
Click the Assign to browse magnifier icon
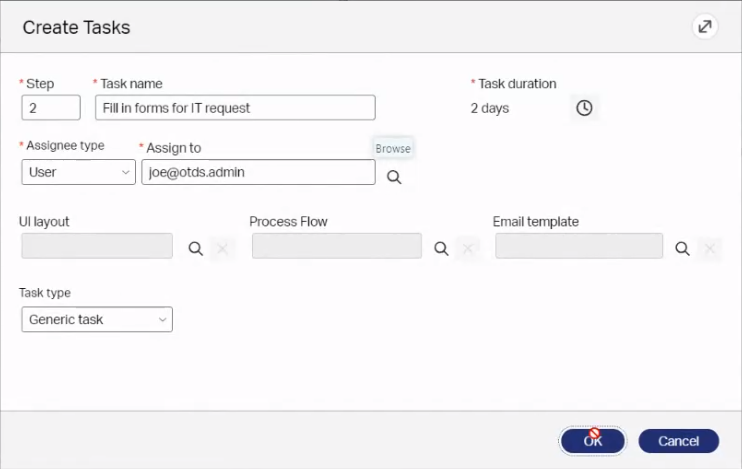point(394,176)
